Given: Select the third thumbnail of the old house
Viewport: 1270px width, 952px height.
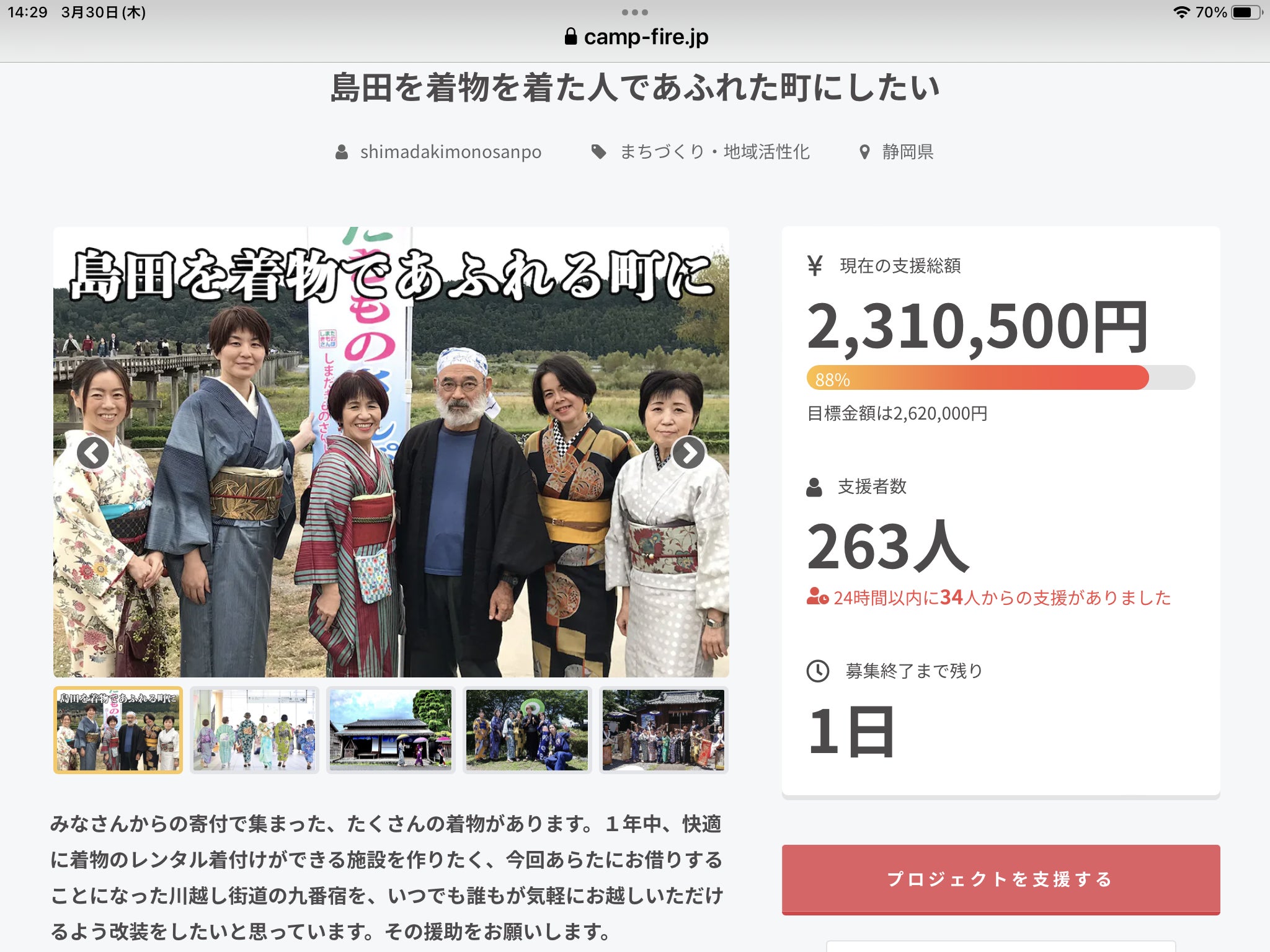Looking at the screenshot, I should (391, 730).
